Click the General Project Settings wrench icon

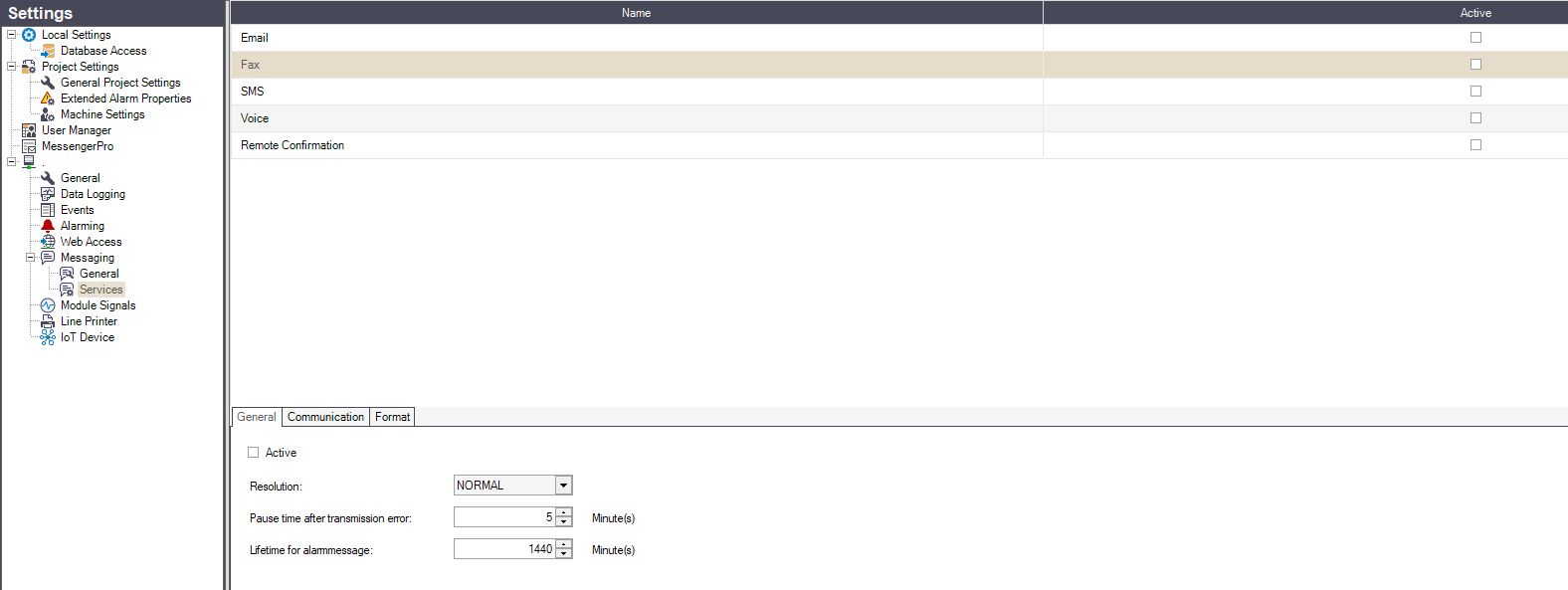tap(48, 83)
